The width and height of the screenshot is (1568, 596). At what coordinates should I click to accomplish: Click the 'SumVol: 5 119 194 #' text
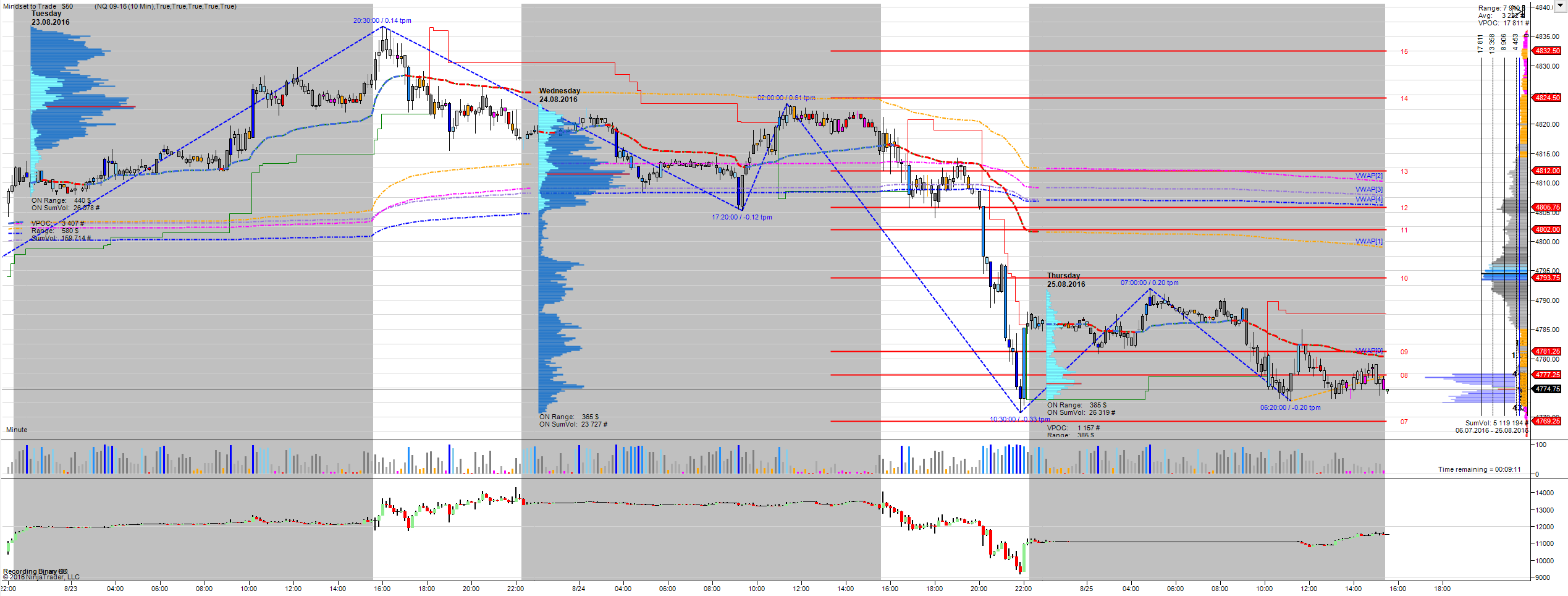click(1496, 423)
